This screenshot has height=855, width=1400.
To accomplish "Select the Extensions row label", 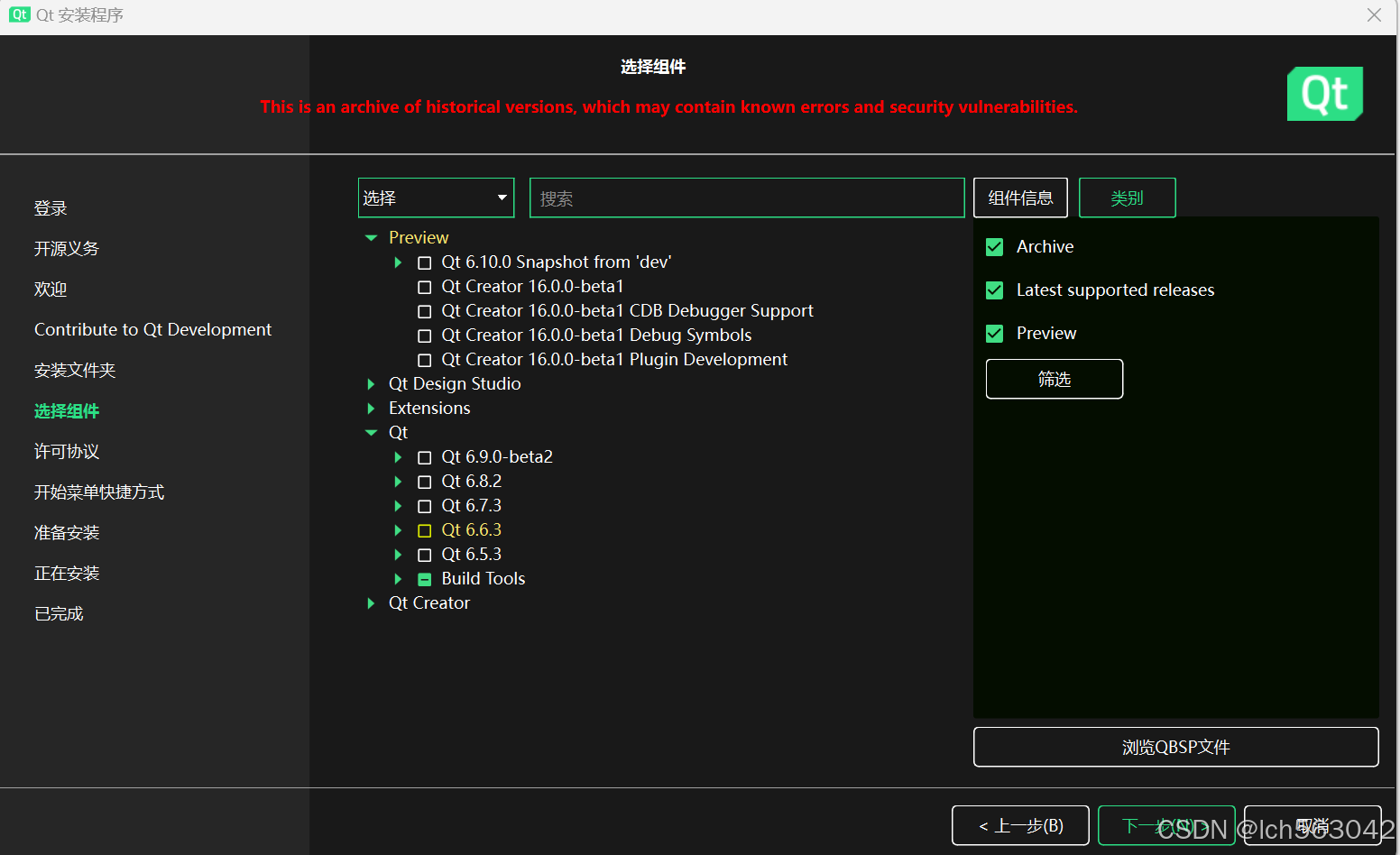I will [429, 409].
